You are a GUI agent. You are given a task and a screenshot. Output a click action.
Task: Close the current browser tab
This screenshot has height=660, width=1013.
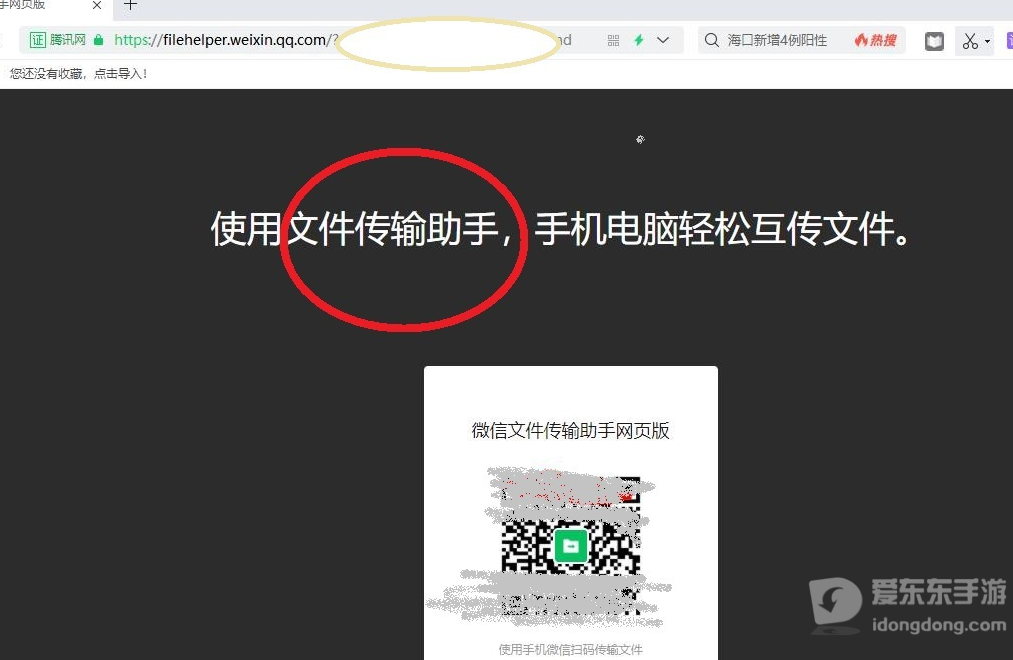97,5
